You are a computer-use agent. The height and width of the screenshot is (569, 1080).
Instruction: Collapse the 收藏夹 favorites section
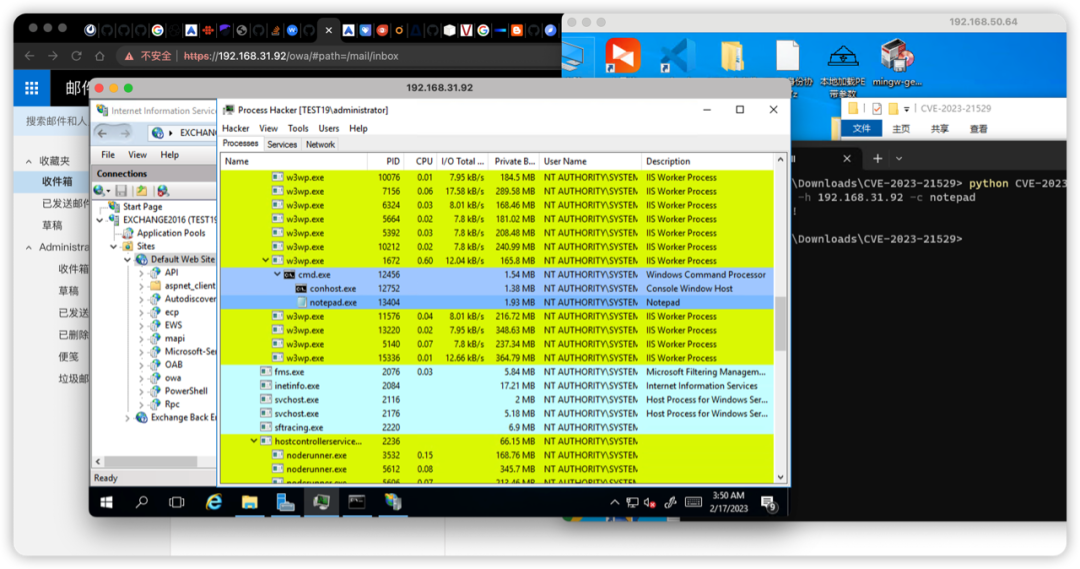point(28,161)
